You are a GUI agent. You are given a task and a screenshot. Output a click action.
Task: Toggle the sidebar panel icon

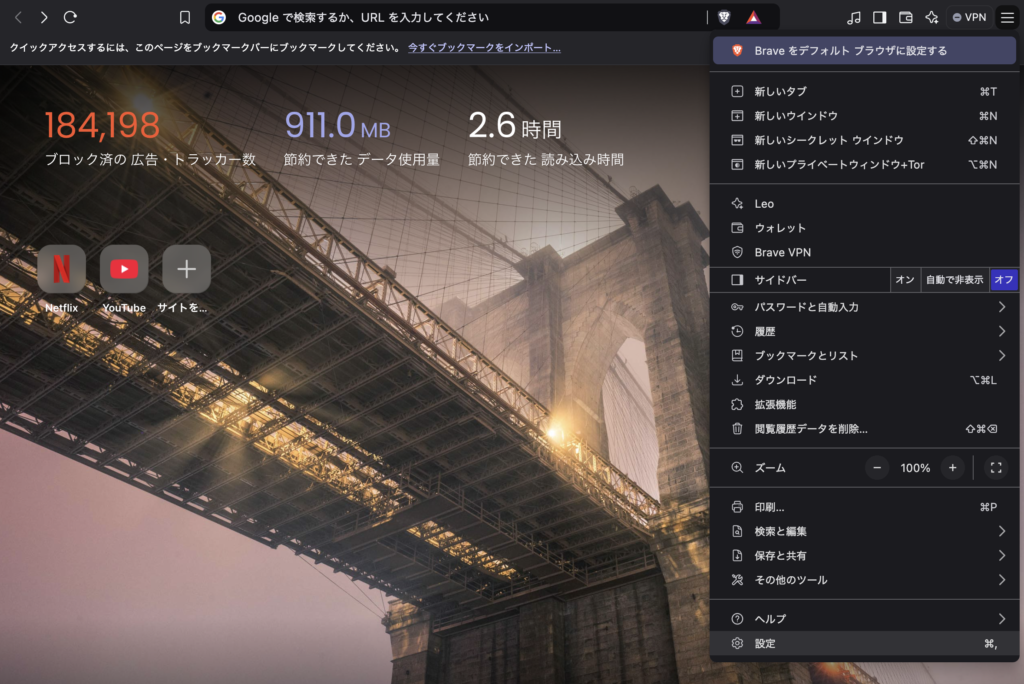point(880,17)
